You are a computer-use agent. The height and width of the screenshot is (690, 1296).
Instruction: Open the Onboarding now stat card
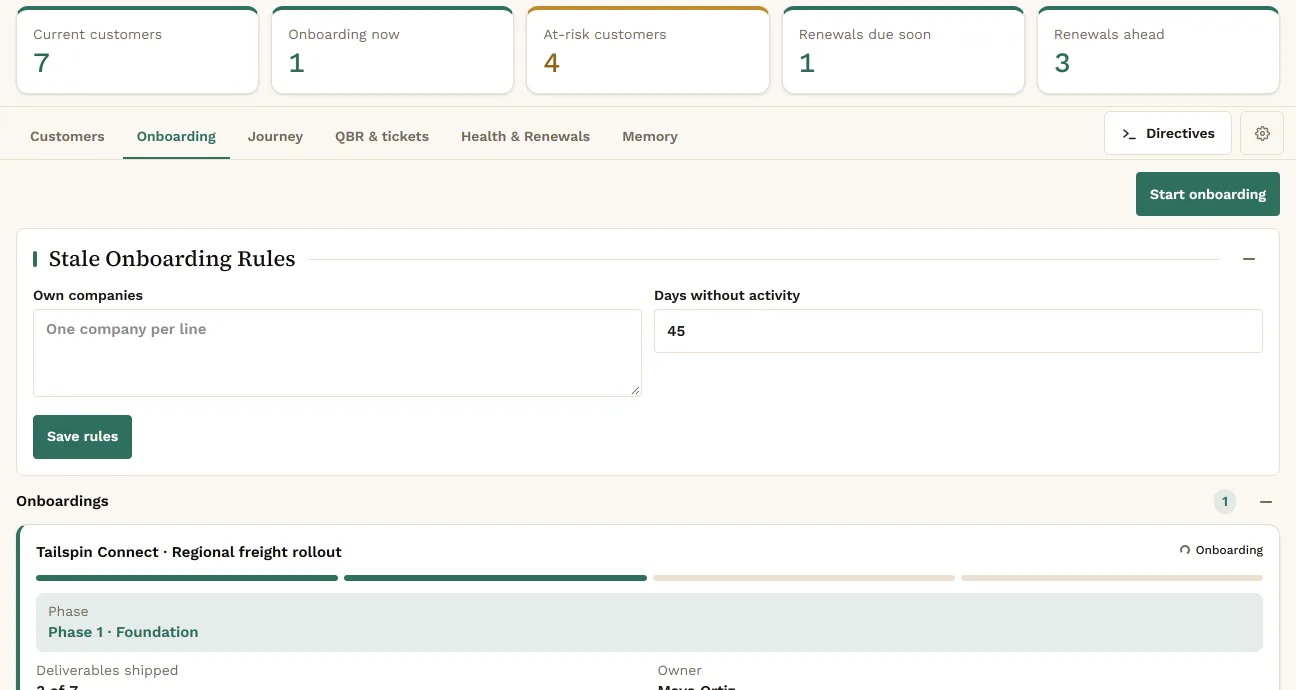(392, 50)
